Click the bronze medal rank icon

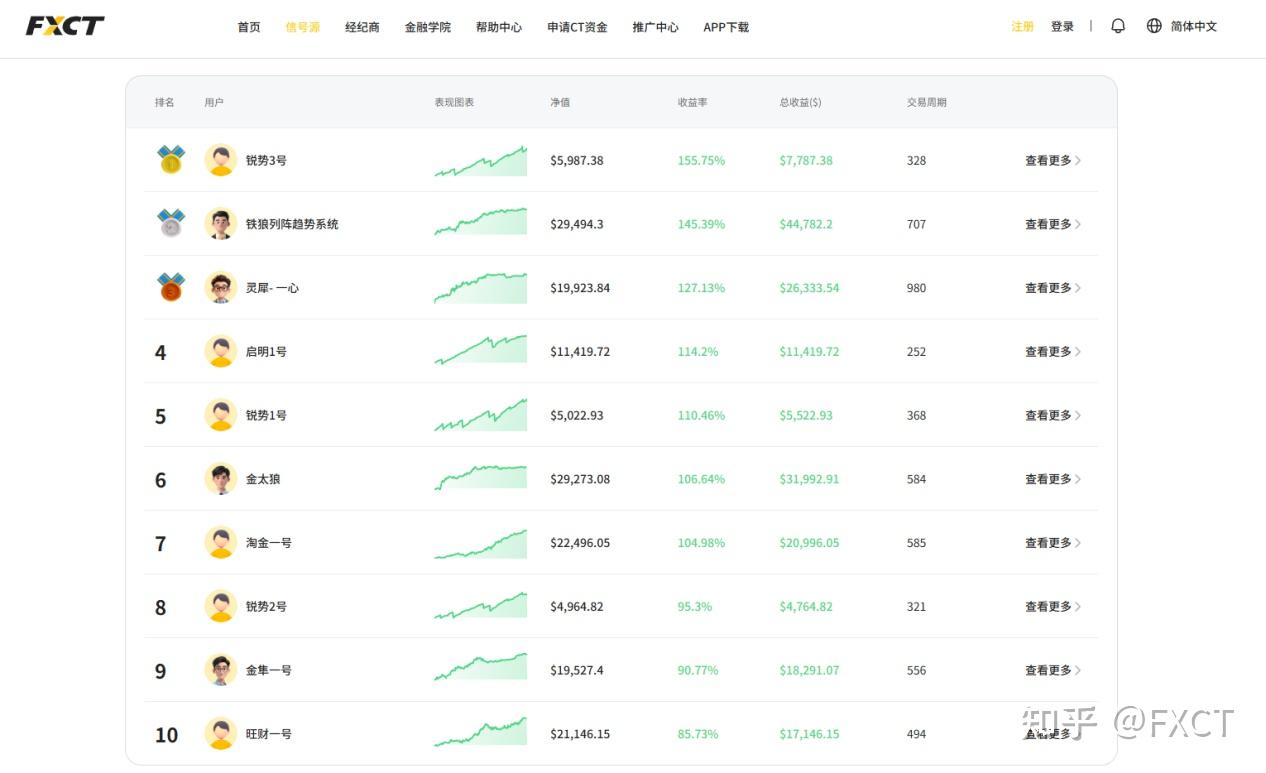[171, 287]
